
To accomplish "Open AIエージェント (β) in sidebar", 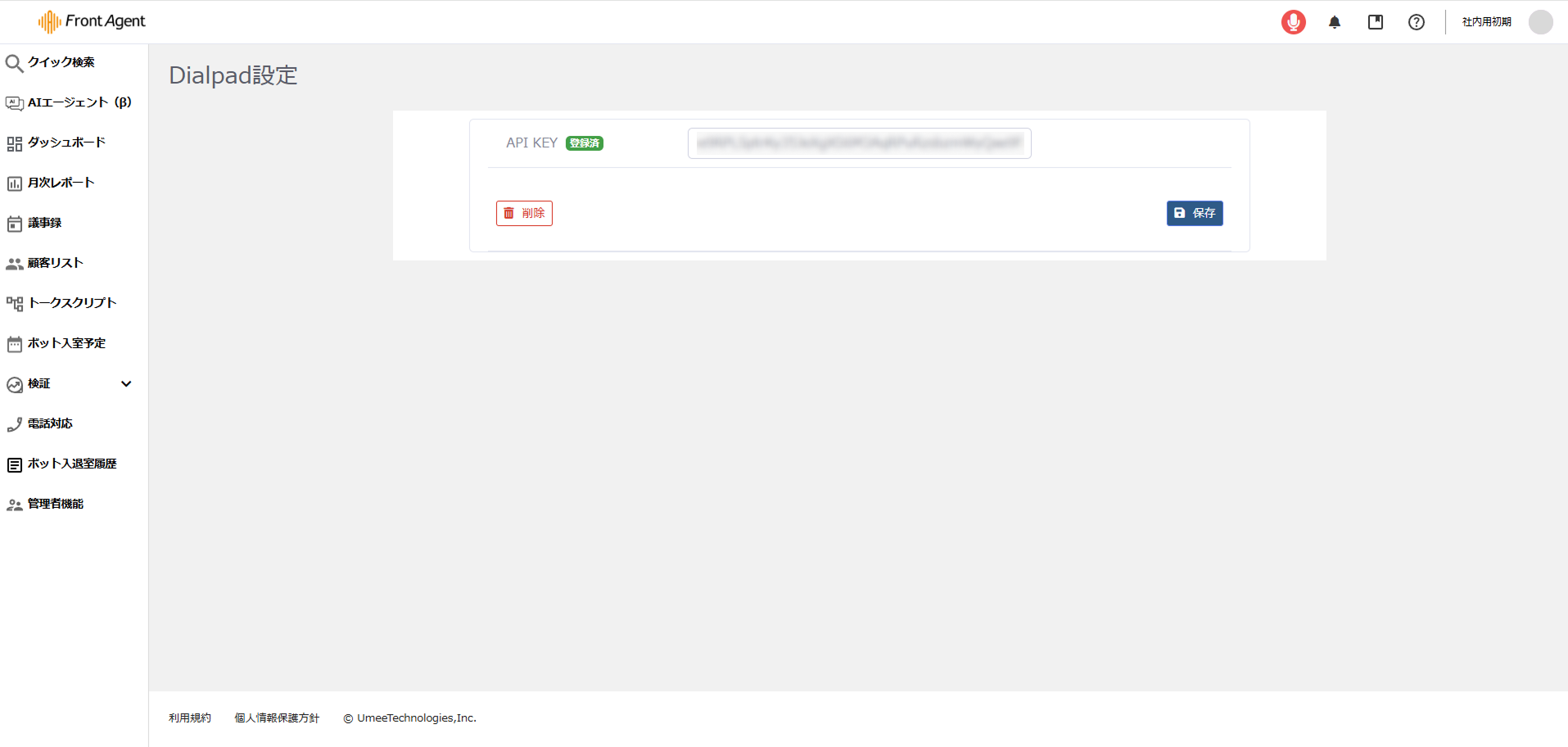I will click(x=79, y=102).
